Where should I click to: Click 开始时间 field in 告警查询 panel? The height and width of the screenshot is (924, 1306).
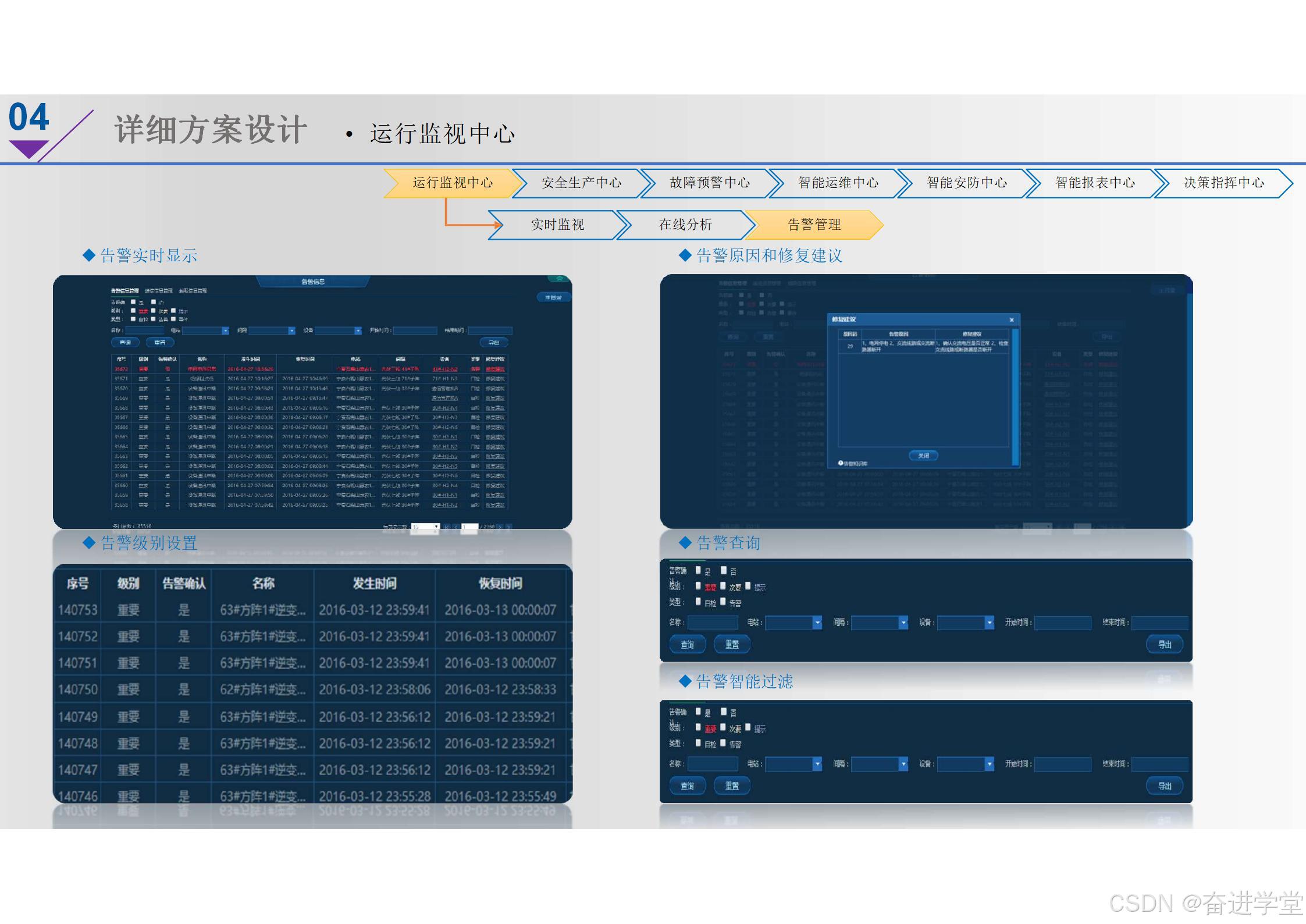point(1062,623)
